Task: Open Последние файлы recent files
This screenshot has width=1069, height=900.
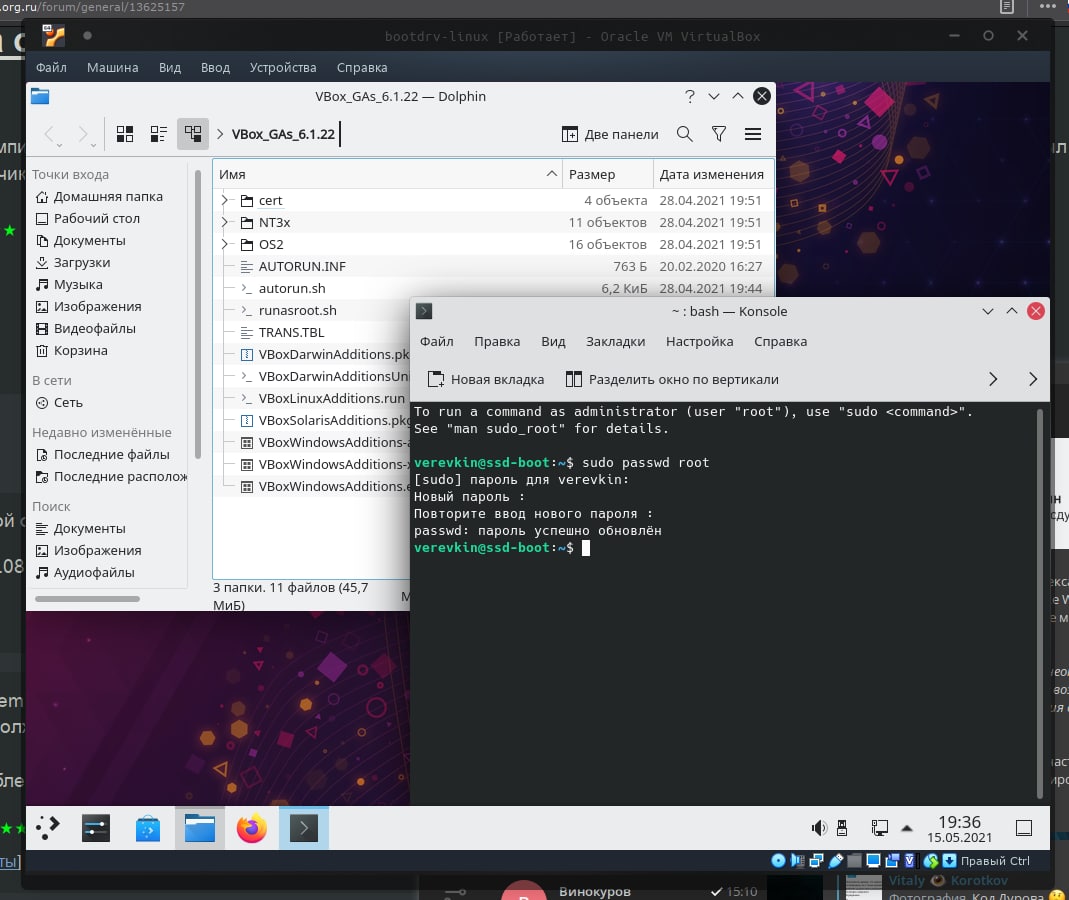Action: tap(103, 455)
